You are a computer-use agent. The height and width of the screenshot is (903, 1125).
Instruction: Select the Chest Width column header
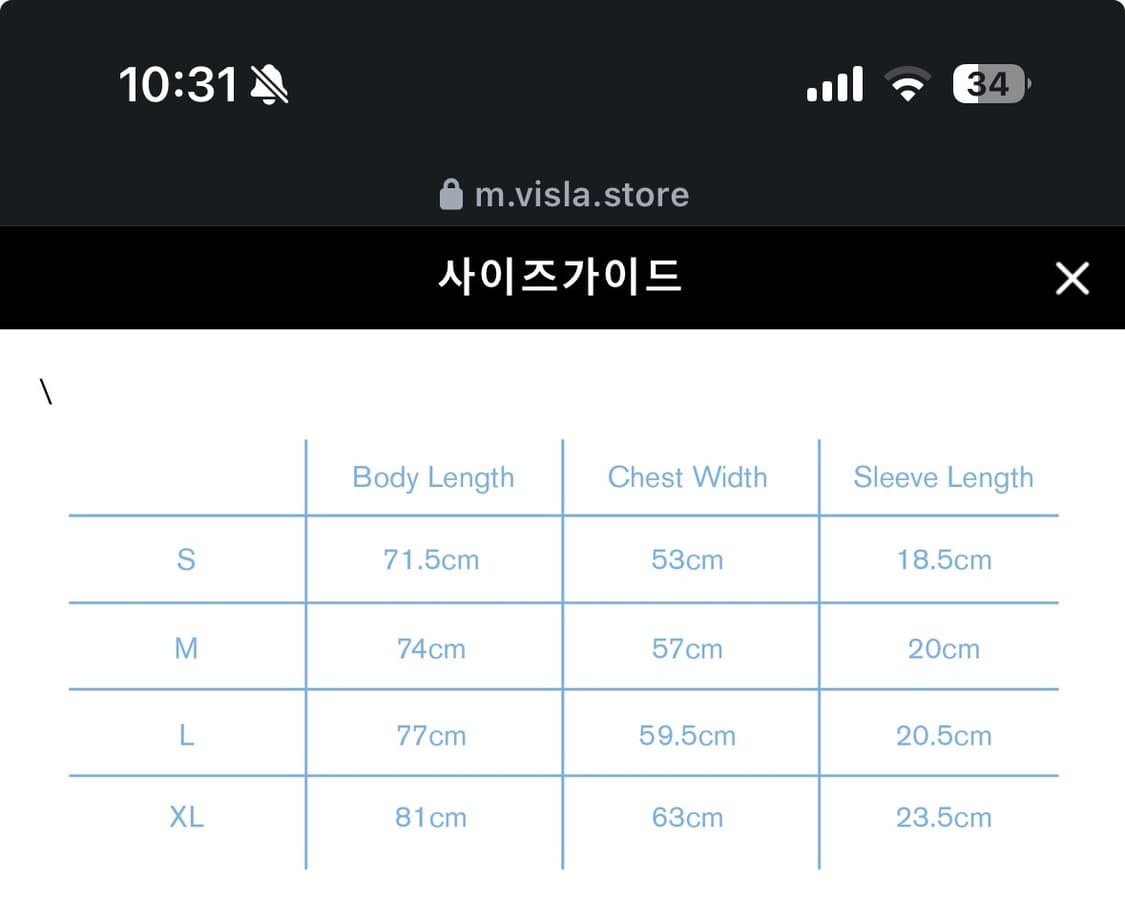[x=688, y=478]
